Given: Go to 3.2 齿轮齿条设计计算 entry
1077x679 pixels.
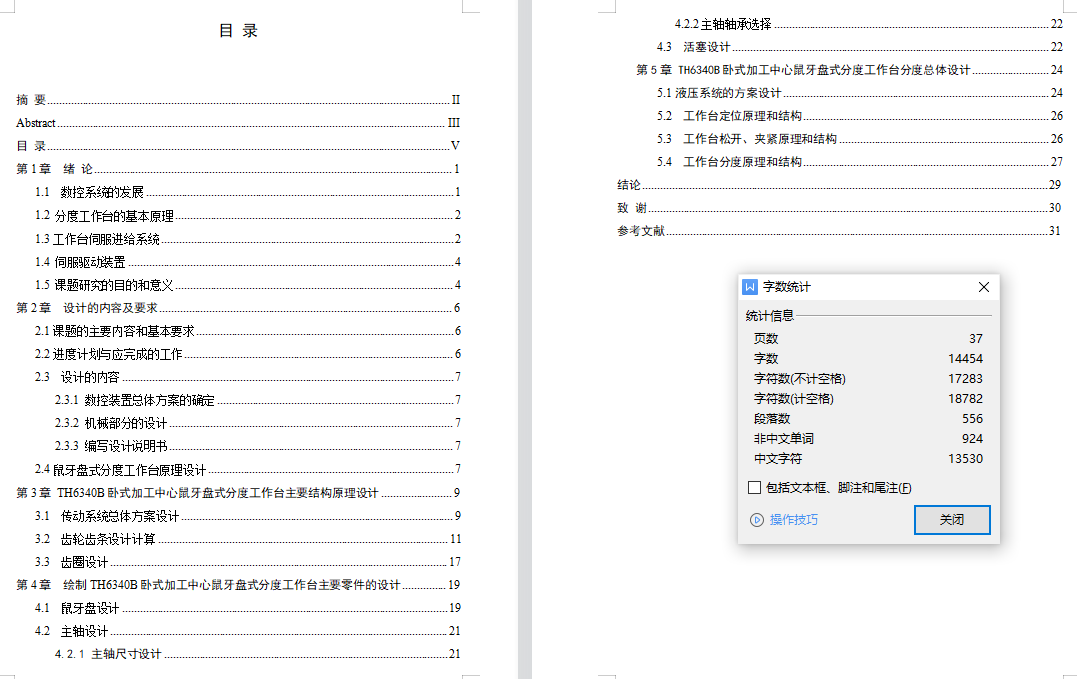Looking at the screenshot, I should [96, 539].
